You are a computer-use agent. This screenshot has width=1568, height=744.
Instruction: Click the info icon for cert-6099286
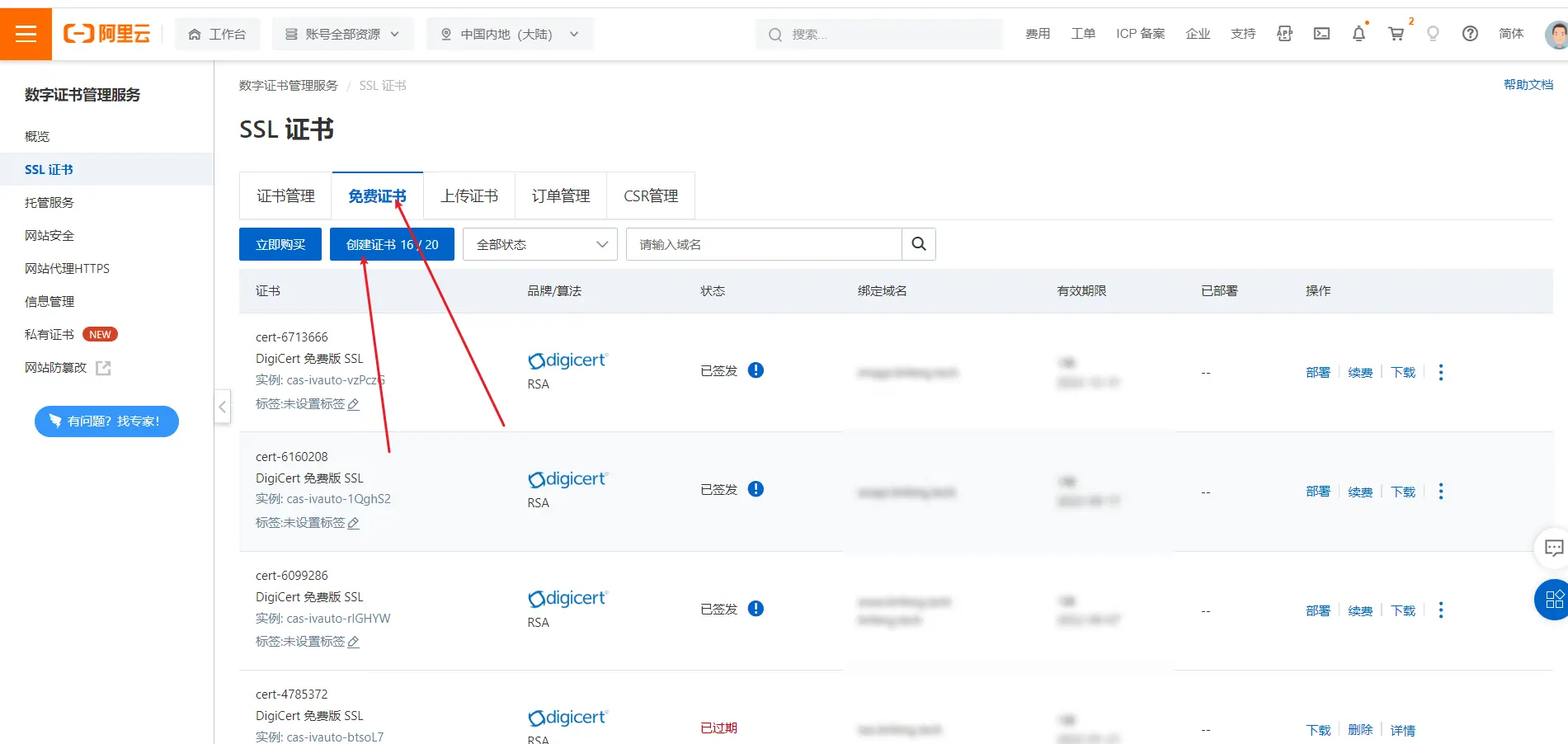coord(756,609)
